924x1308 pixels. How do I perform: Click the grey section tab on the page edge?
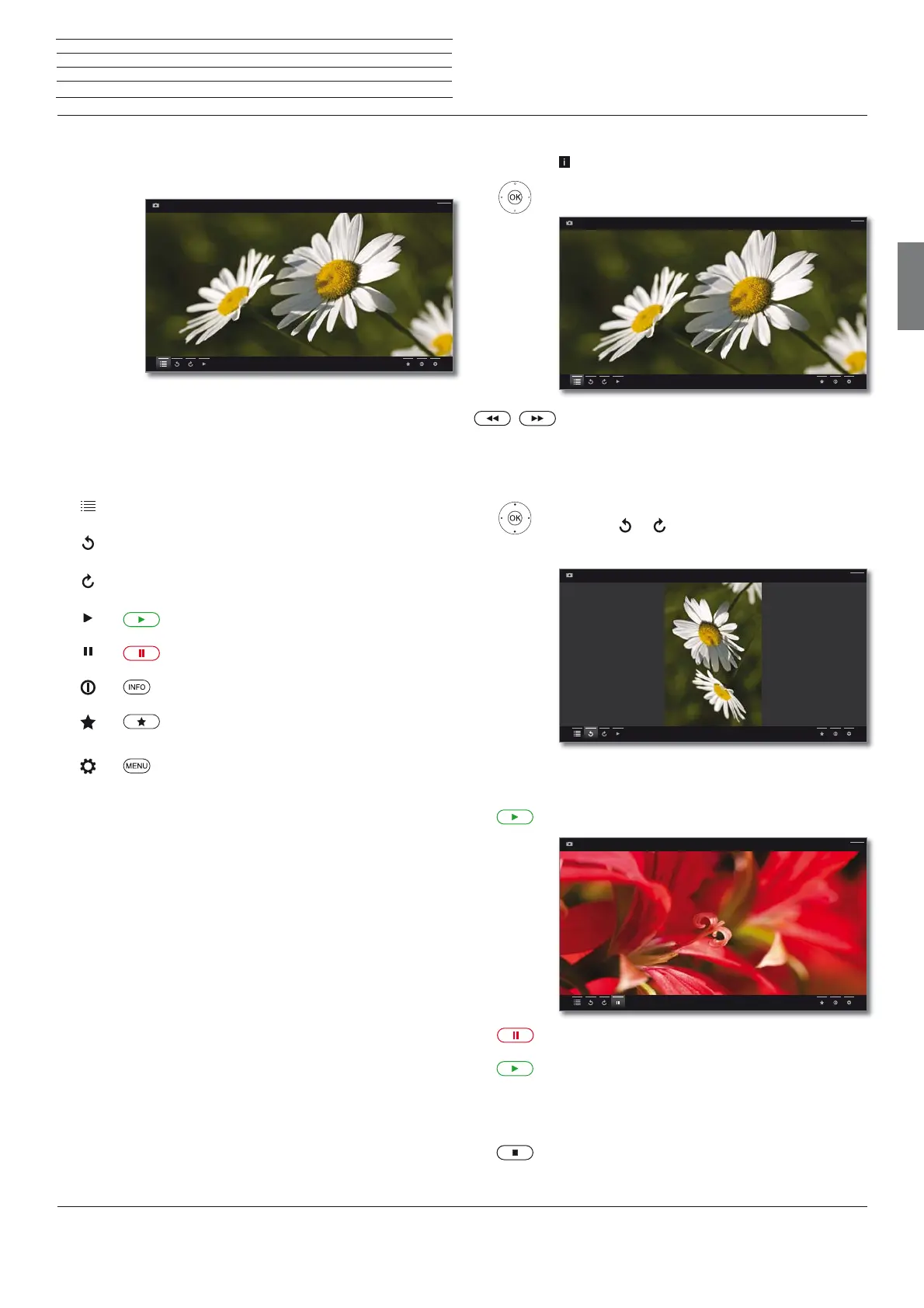[911, 286]
